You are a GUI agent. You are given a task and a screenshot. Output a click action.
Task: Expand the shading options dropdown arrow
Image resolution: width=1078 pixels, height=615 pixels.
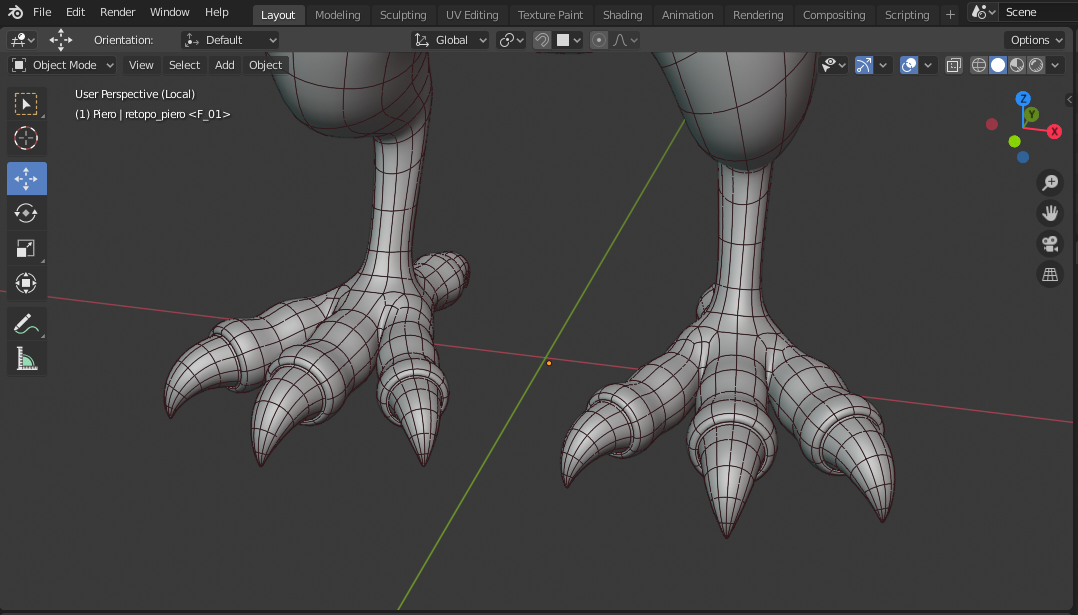(x=1055, y=64)
